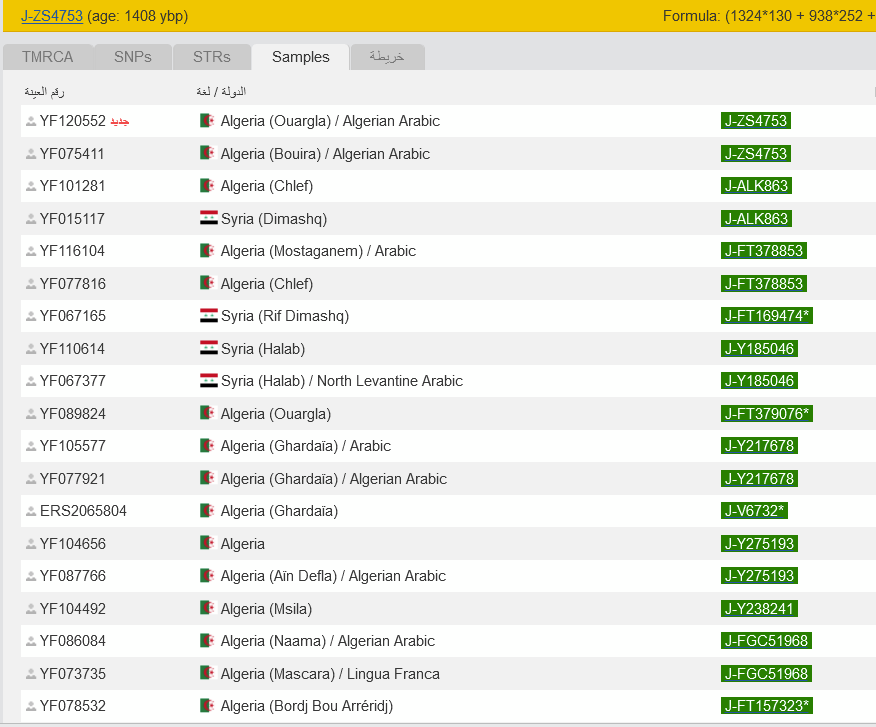Screen dimensions: 876x727
Task: Open the خريطة map tab
Action: point(387,57)
